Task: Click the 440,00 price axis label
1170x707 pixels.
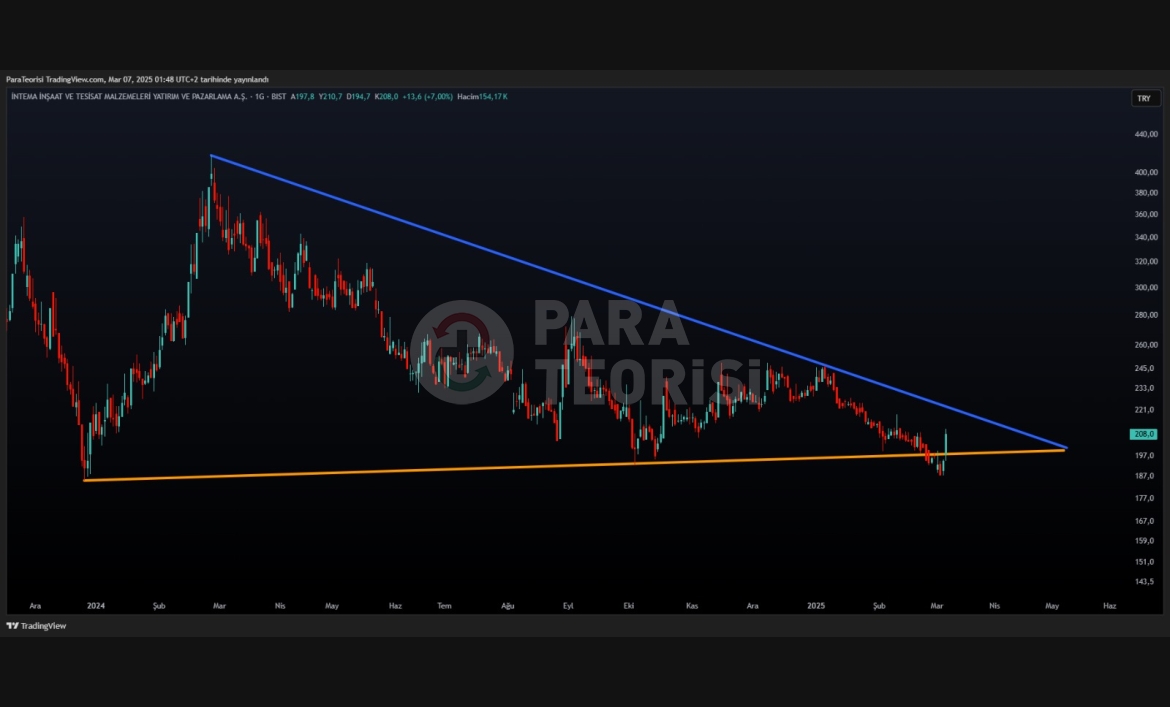Action: coord(1146,134)
